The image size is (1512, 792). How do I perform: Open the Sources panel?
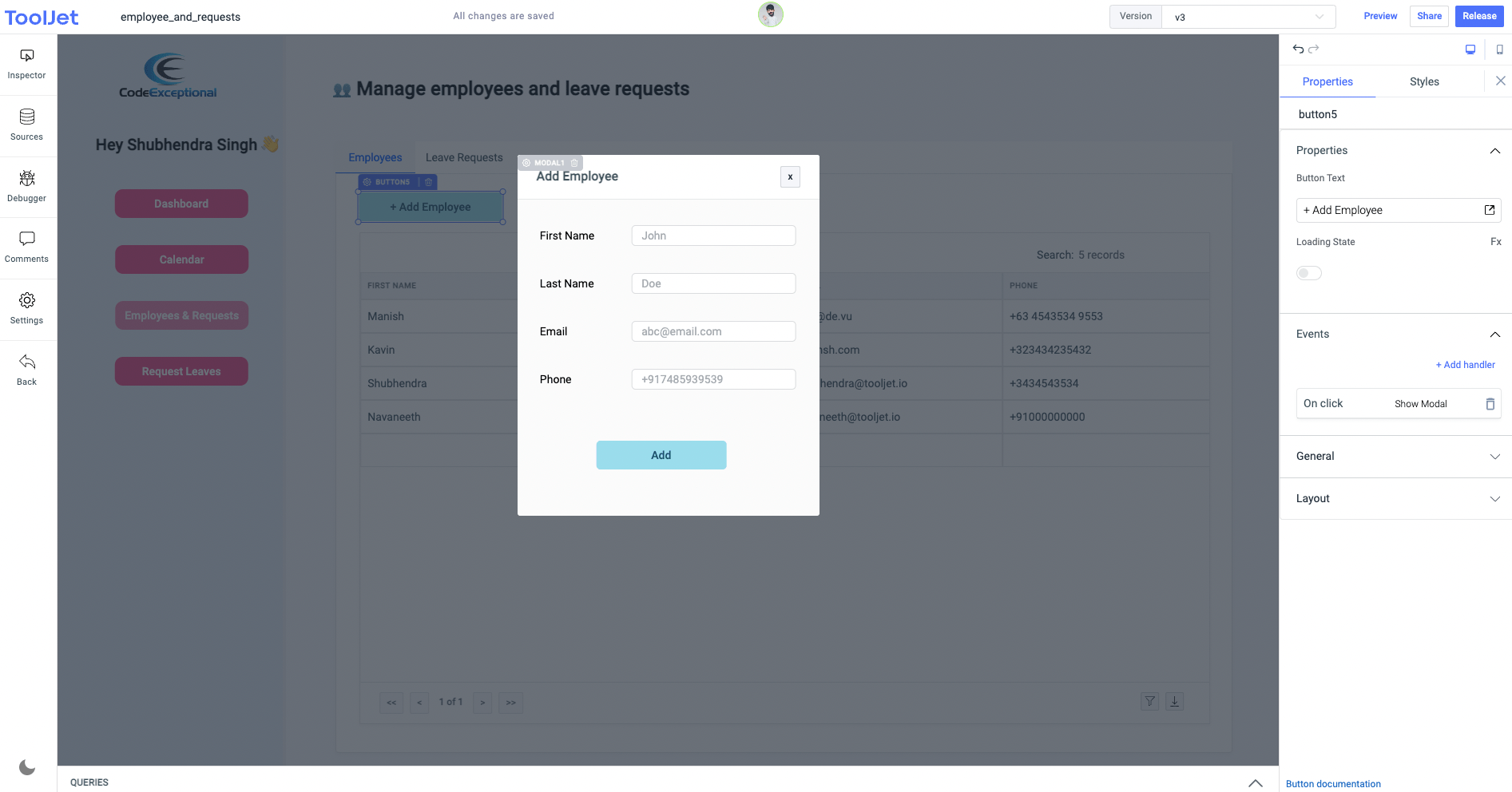[26, 125]
